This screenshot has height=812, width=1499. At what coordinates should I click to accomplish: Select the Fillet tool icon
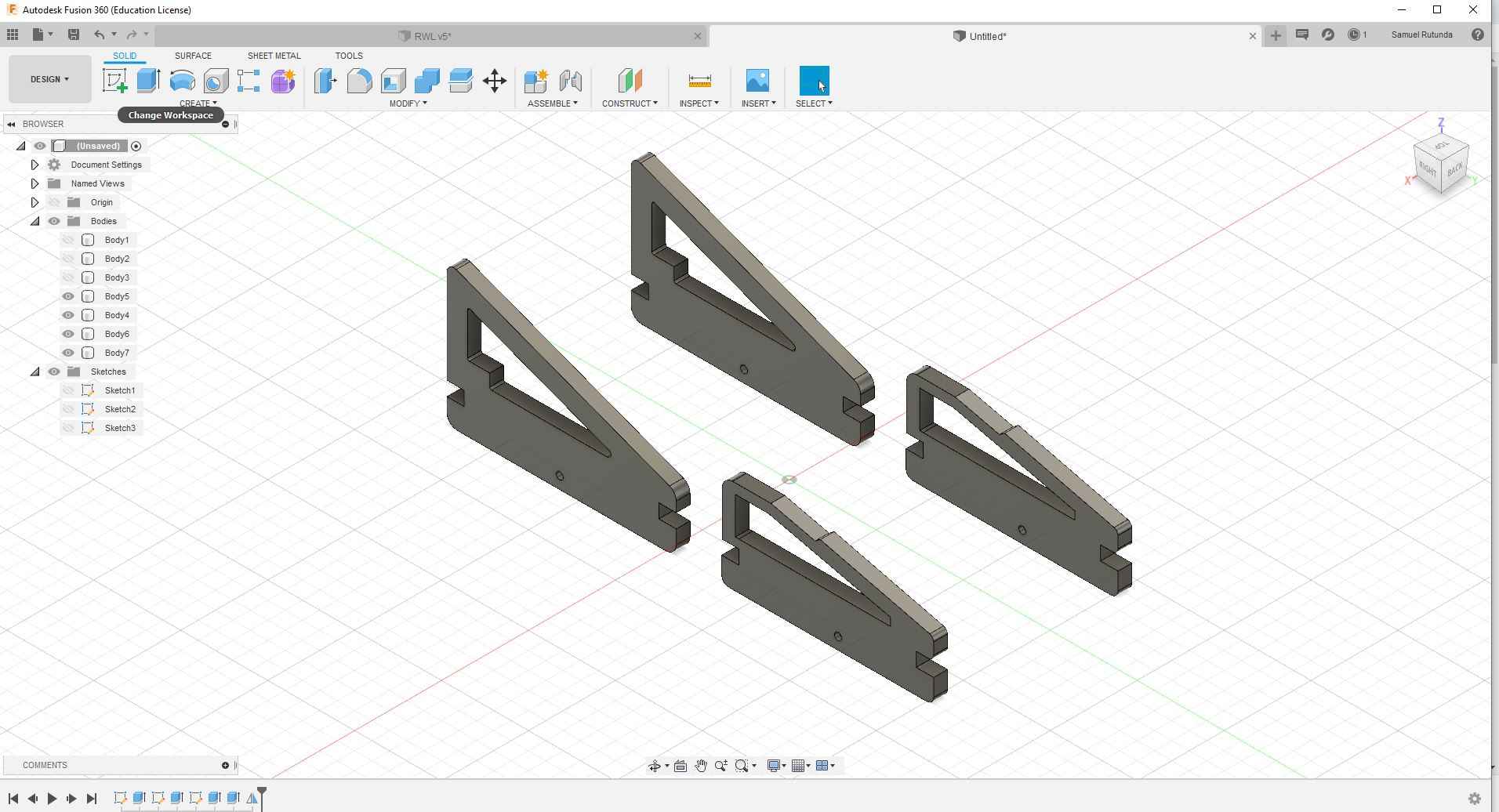point(359,81)
